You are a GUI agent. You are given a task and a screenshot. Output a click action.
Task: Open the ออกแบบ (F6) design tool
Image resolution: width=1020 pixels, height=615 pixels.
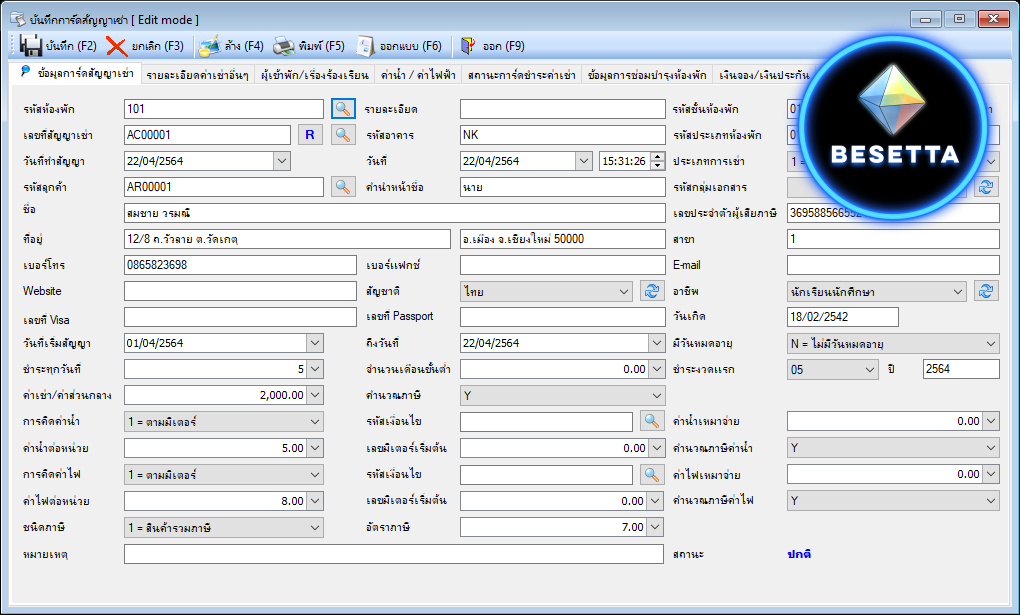pyautogui.click(x=367, y=46)
